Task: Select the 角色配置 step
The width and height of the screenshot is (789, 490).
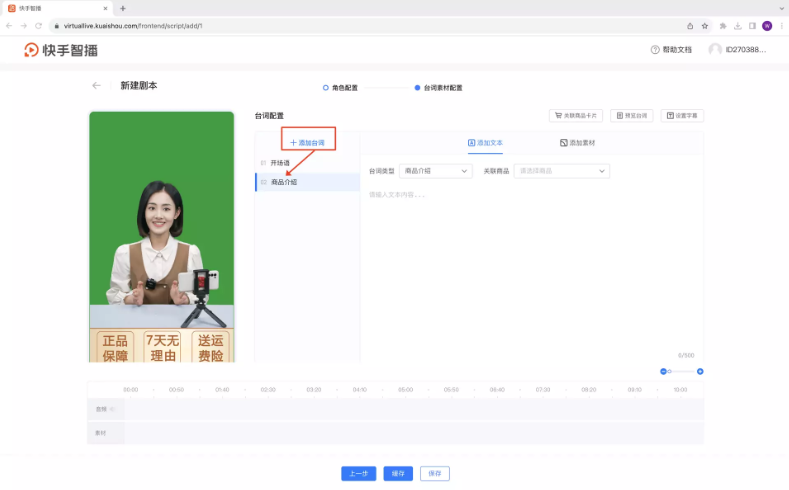Action: point(340,88)
